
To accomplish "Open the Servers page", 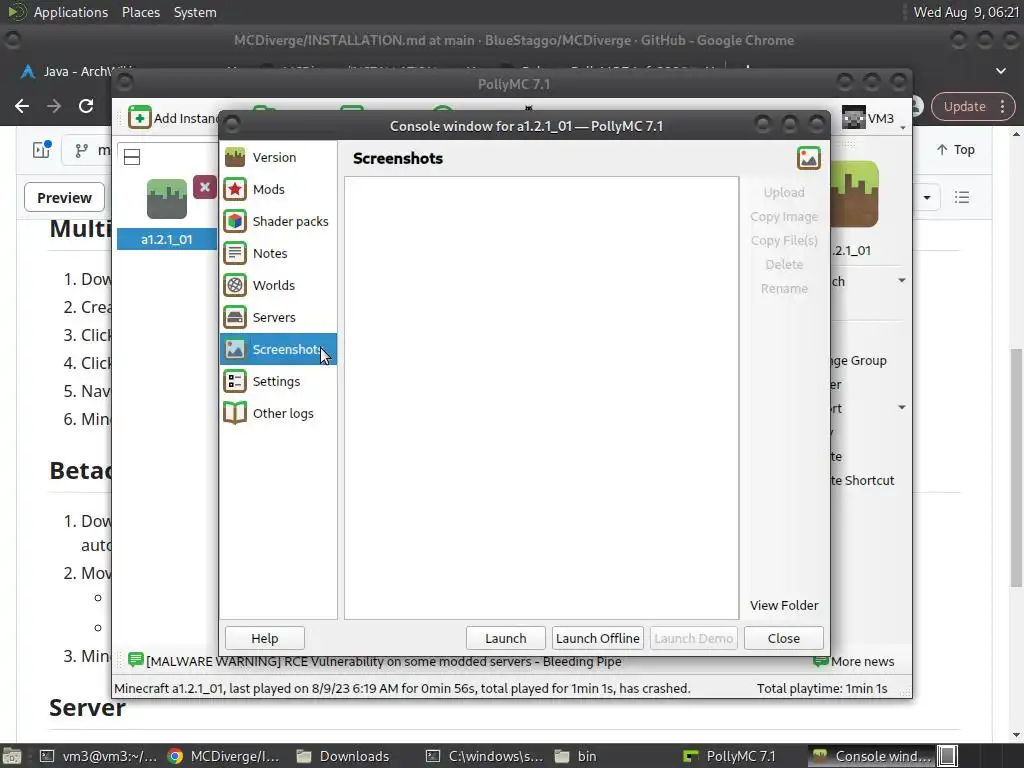I will click(278, 317).
